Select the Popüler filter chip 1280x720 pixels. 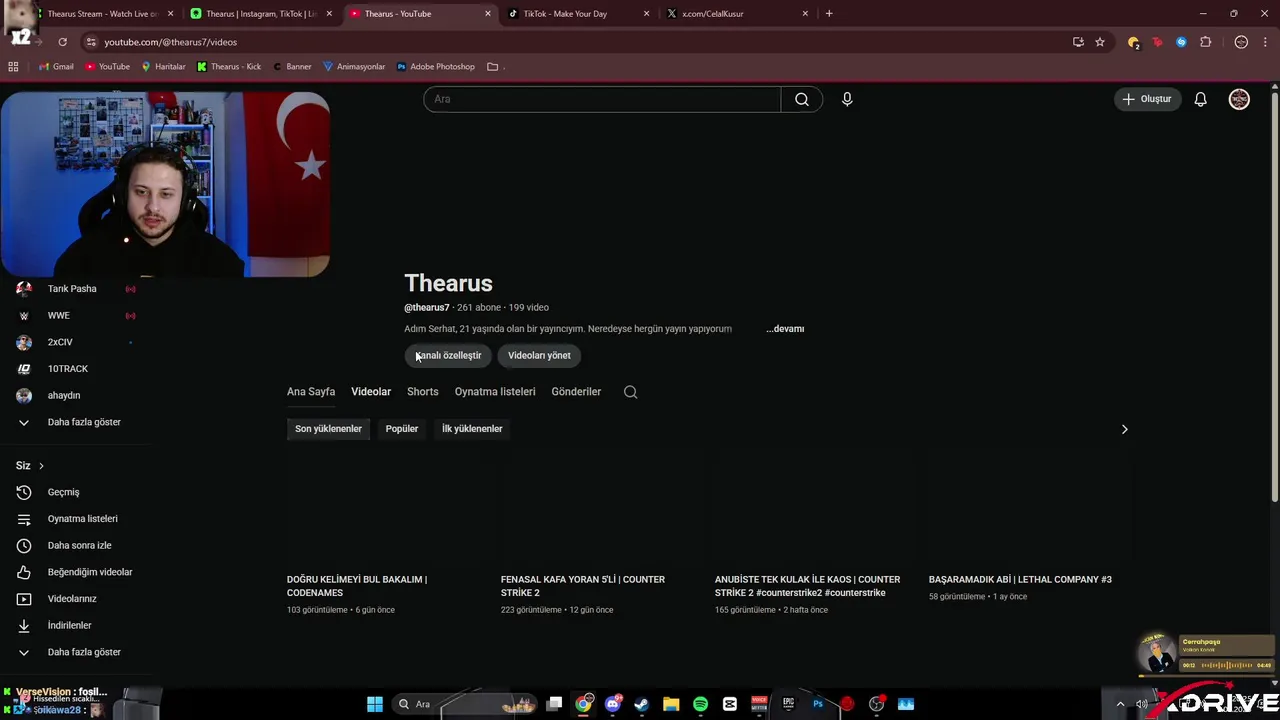click(402, 429)
